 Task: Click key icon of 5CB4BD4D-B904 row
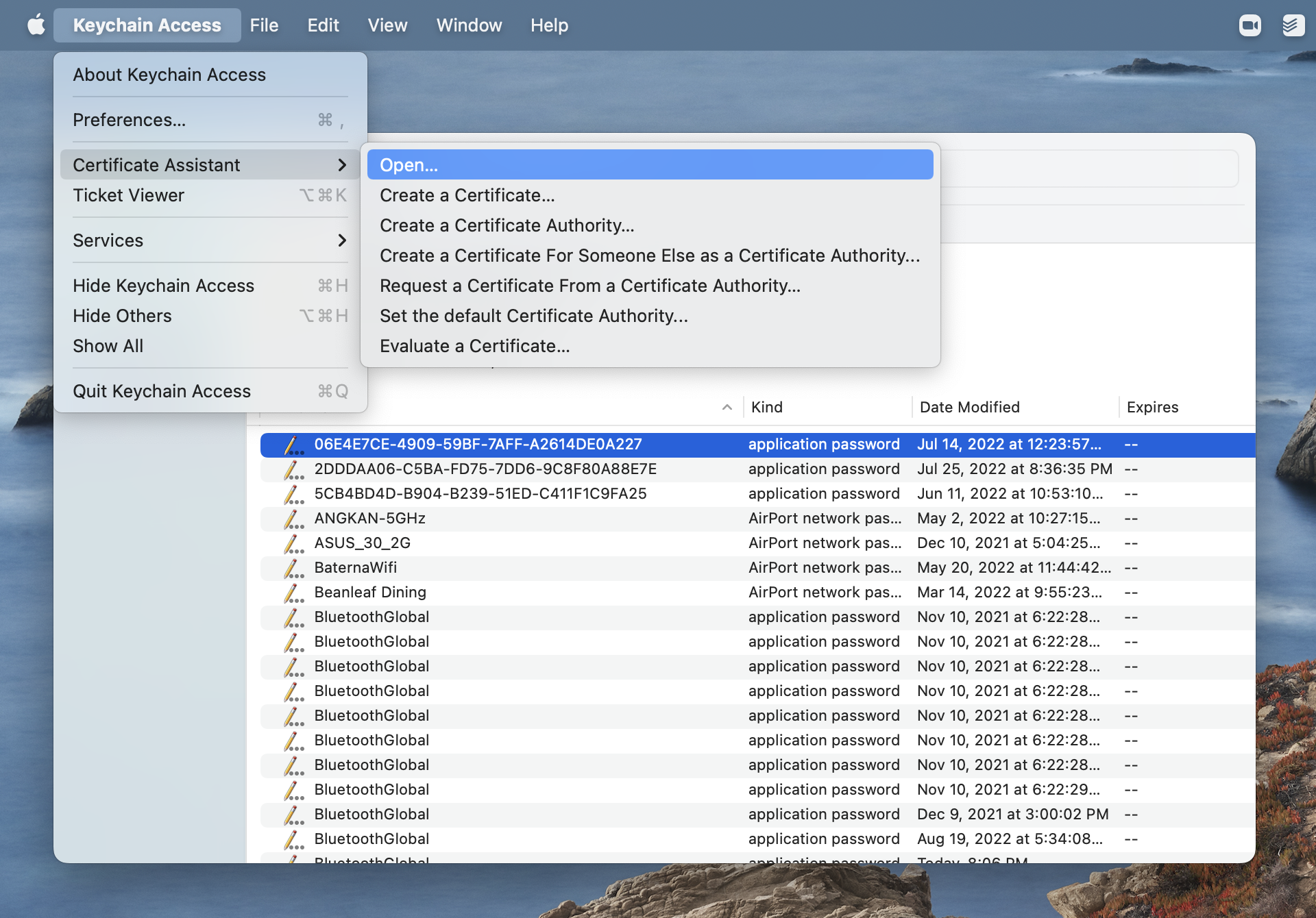pos(294,494)
